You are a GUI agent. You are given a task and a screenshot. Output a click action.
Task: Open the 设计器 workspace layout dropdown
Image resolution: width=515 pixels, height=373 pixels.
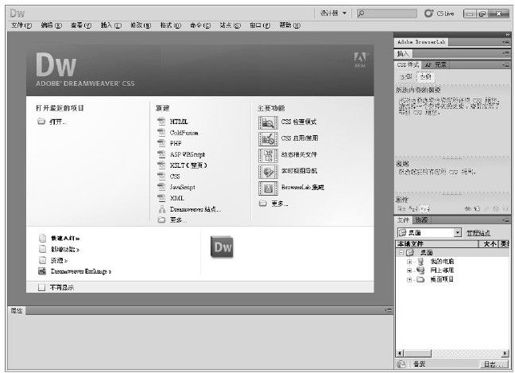click(x=333, y=13)
